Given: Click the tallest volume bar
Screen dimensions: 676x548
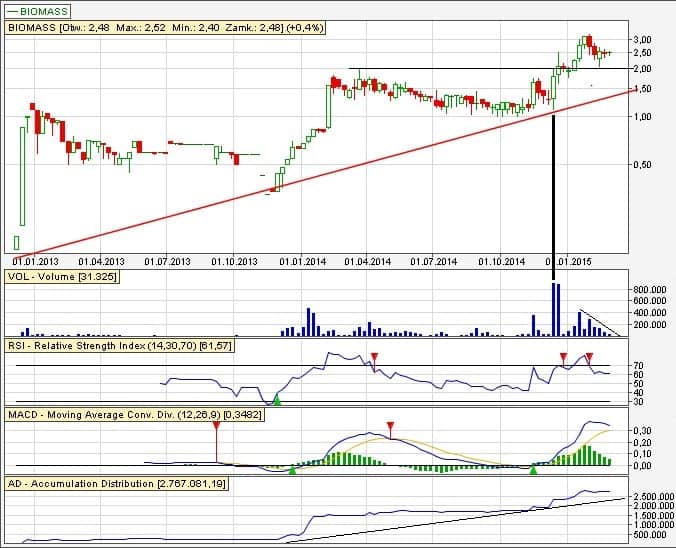Looking at the screenshot, I should click(555, 309).
